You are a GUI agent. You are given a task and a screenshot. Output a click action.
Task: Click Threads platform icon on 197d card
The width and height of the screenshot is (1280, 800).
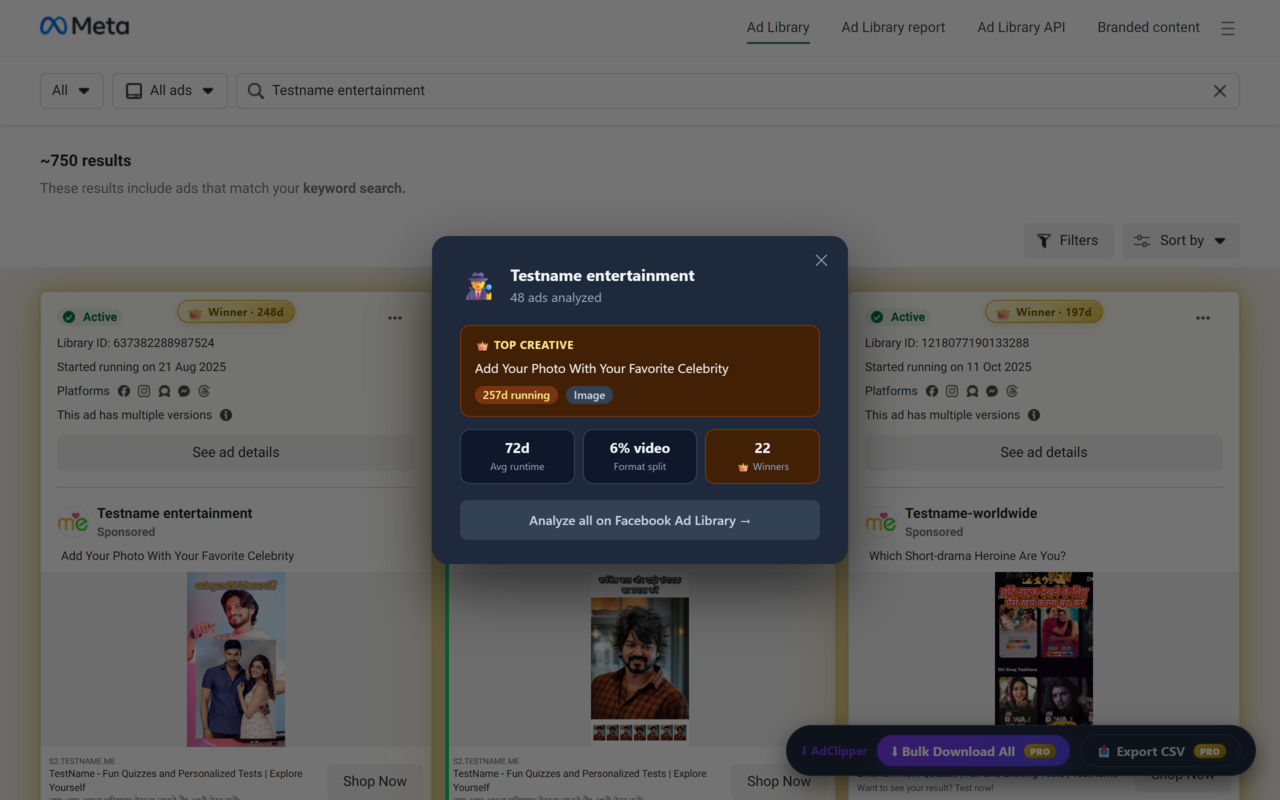click(1012, 391)
